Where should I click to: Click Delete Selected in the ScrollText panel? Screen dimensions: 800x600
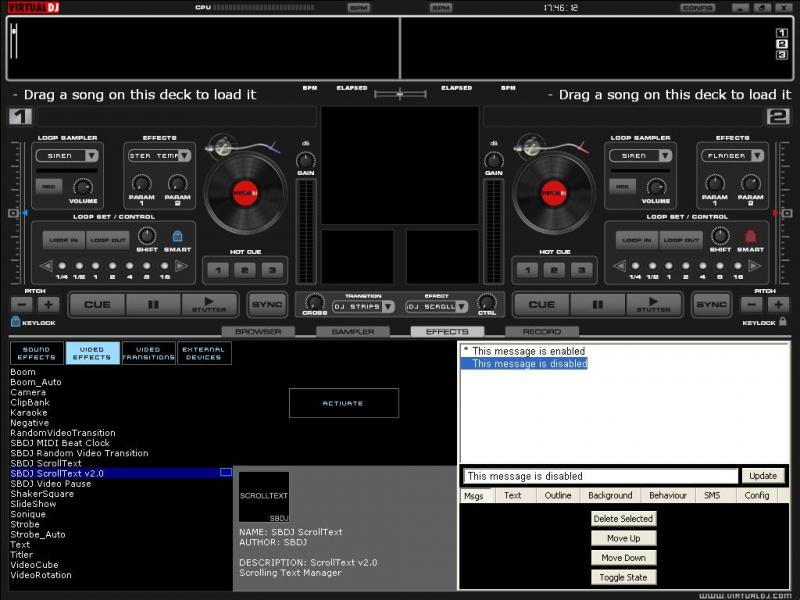(623, 518)
